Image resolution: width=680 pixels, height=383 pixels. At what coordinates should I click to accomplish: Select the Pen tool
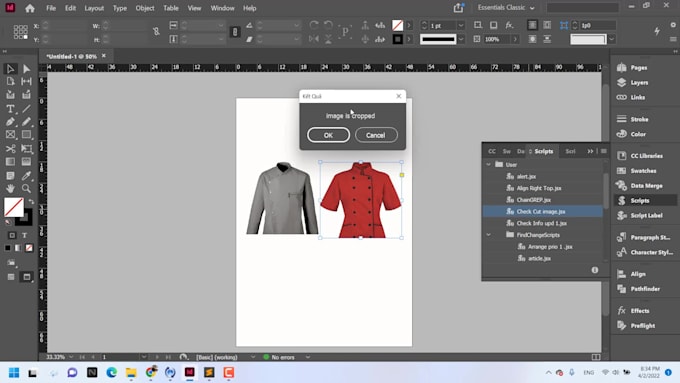[10, 122]
